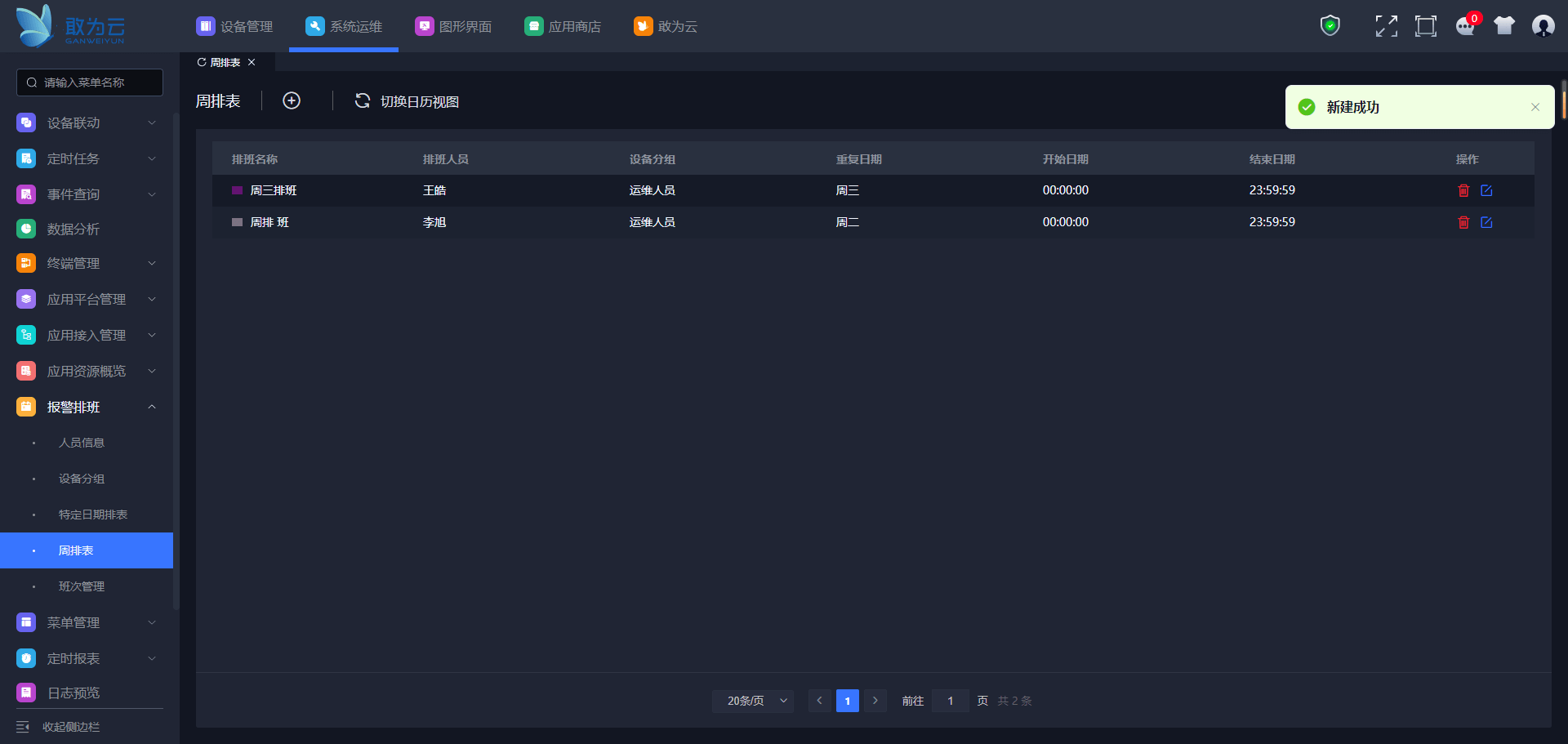The image size is (1568, 744).
Task: Toggle fullscreen with the expand arrows icon
Action: (1387, 26)
